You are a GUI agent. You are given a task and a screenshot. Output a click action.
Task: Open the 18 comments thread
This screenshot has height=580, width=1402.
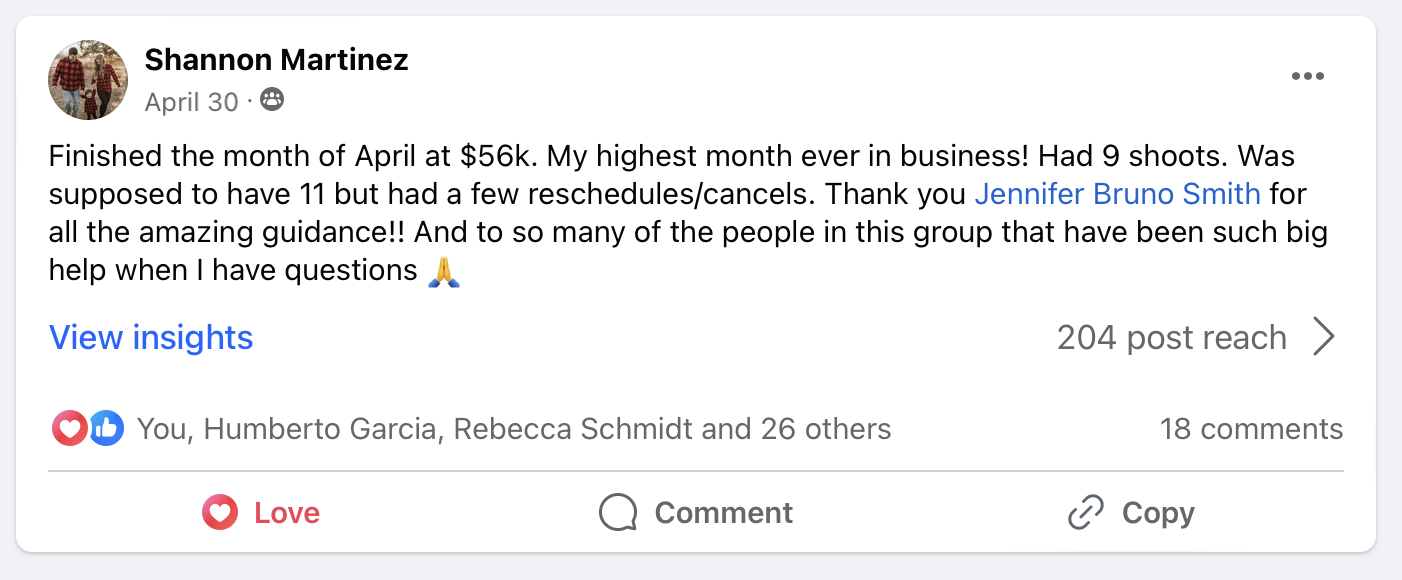coord(1251,430)
